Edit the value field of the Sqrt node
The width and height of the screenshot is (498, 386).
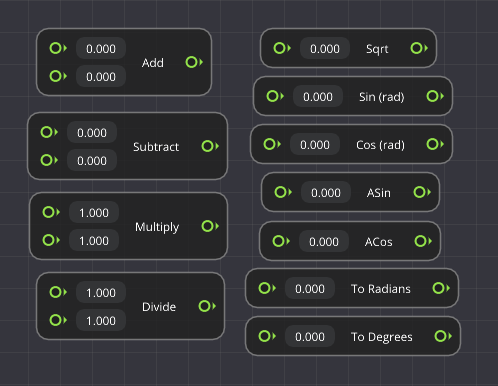click(x=325, y=49)
